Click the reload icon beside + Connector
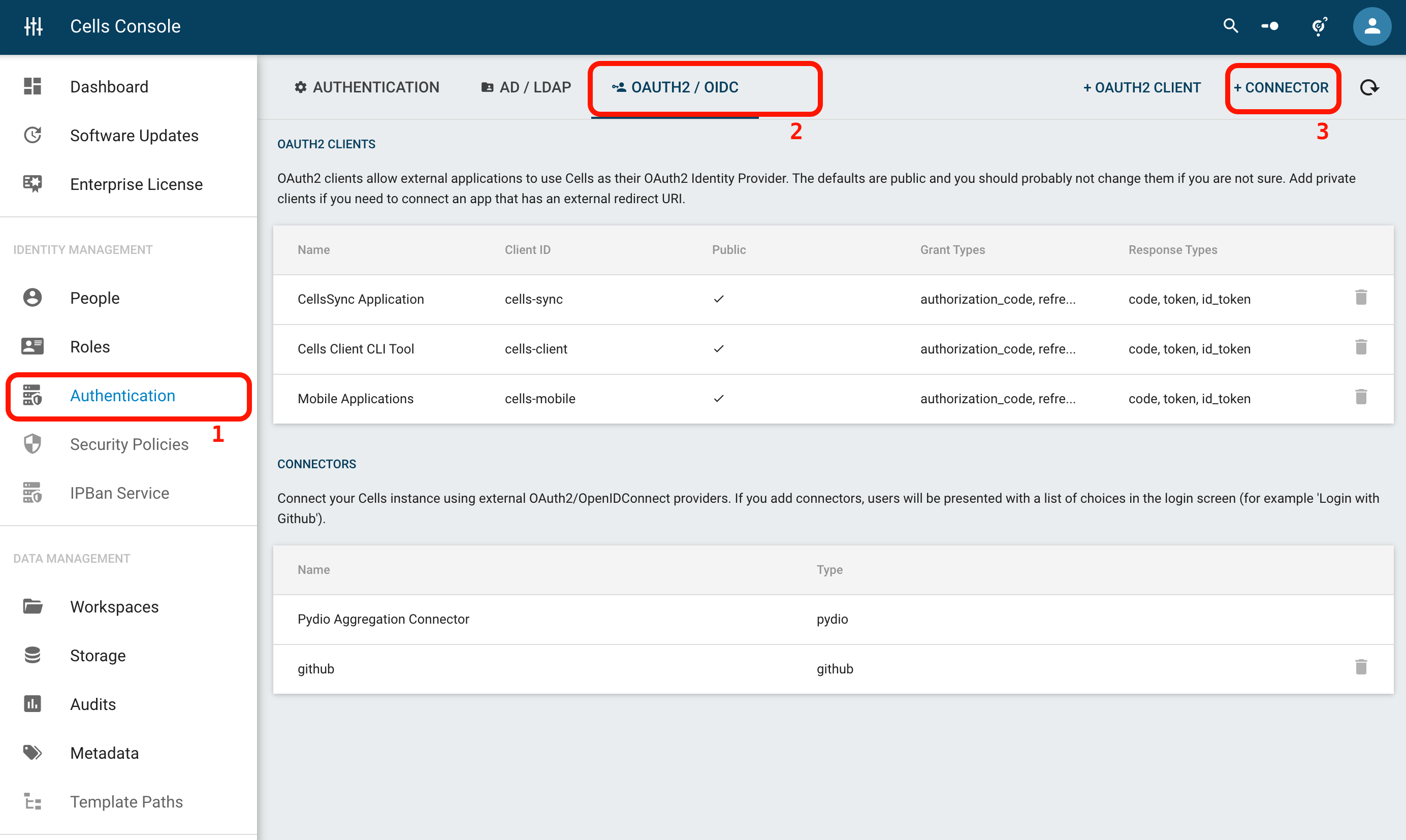1406x840 pixels. pyautogui.click(x=1369, y=88)
